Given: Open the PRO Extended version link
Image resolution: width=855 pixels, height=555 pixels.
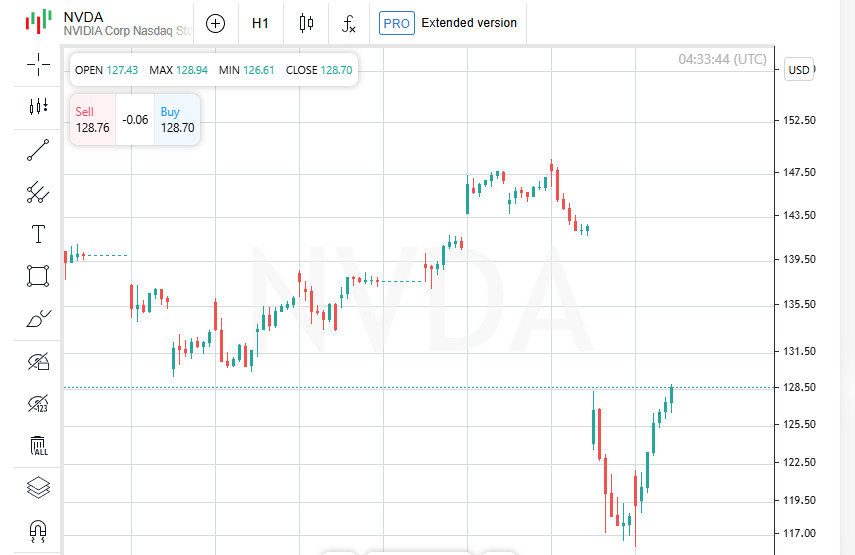Looking at the screenshot, I should (449, 23).
